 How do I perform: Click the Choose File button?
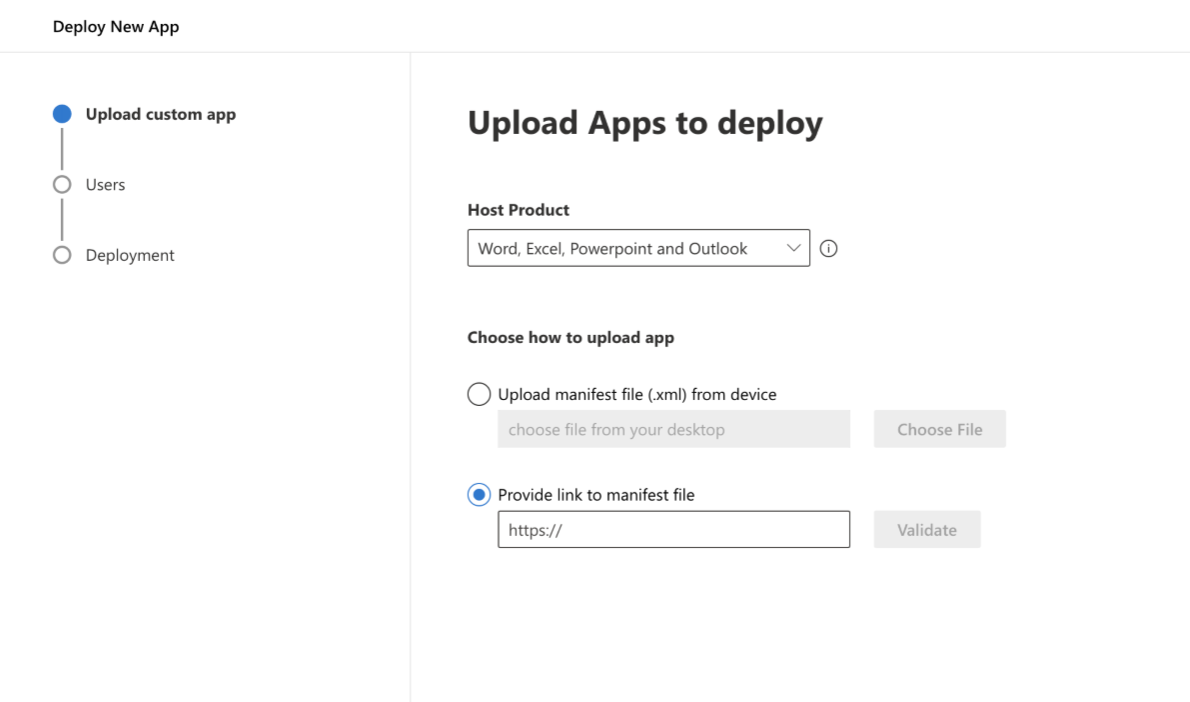click(x=938, y=428)
